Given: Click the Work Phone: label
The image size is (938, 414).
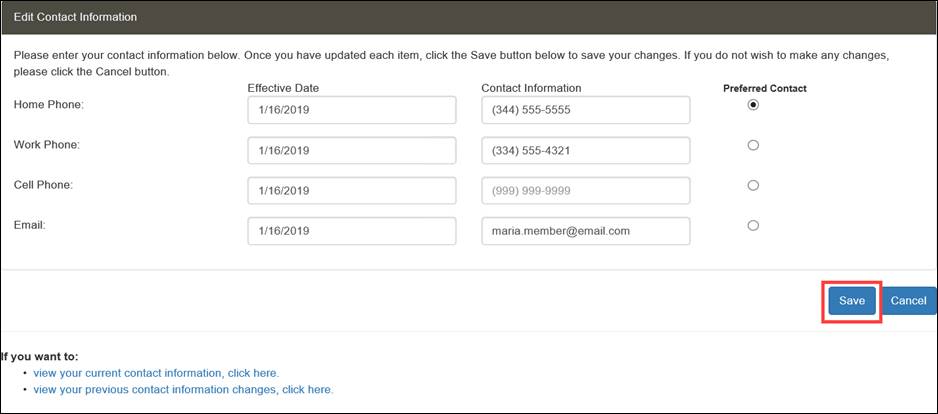Looking at the screenshot, I should (x=47, y=145).
